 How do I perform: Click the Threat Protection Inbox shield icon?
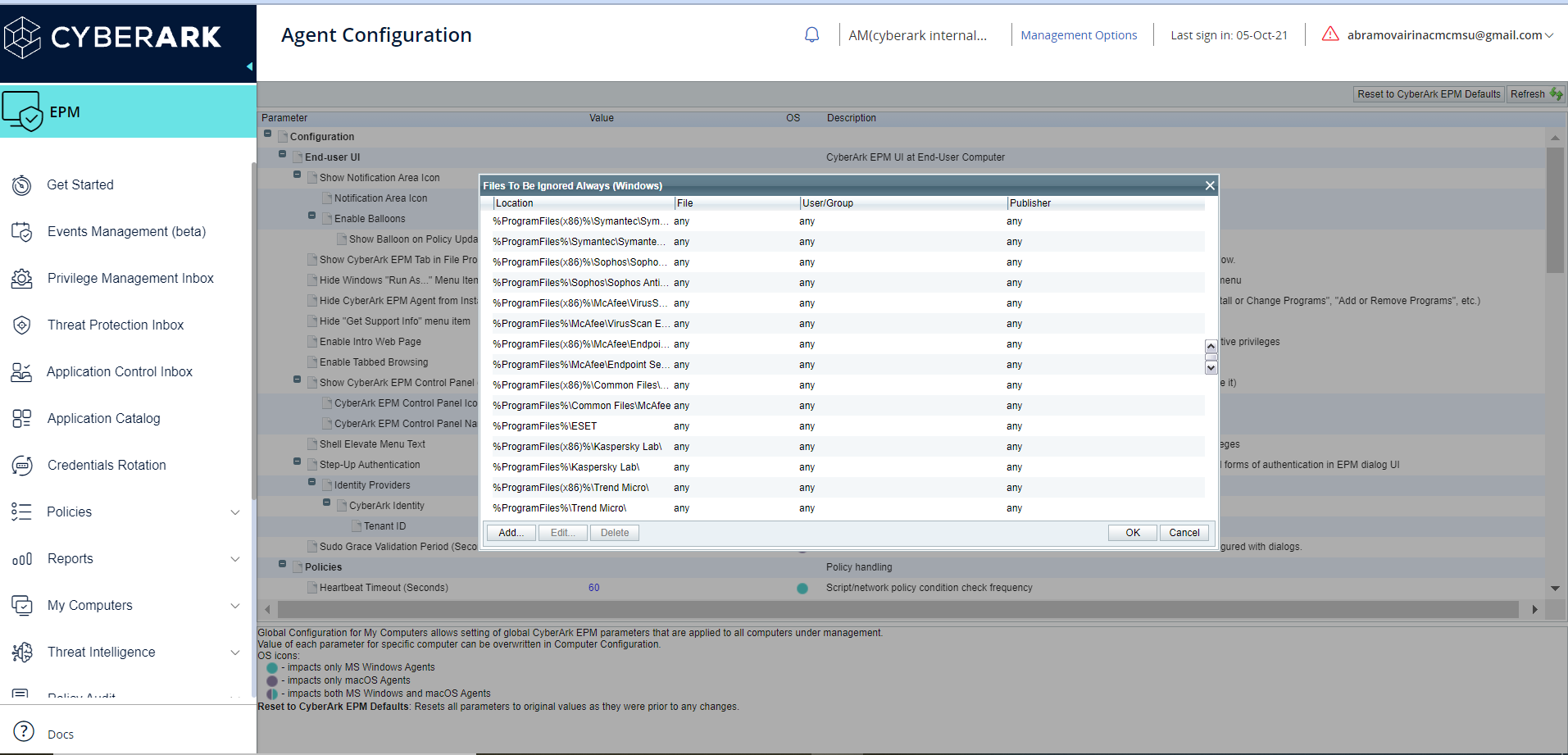(22, 325)
